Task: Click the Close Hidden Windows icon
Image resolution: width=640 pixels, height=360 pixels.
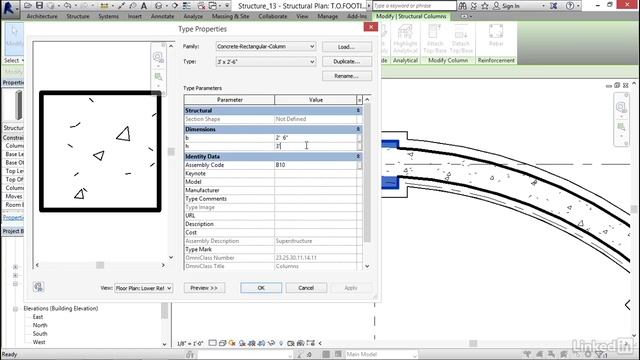Action: 201,6
